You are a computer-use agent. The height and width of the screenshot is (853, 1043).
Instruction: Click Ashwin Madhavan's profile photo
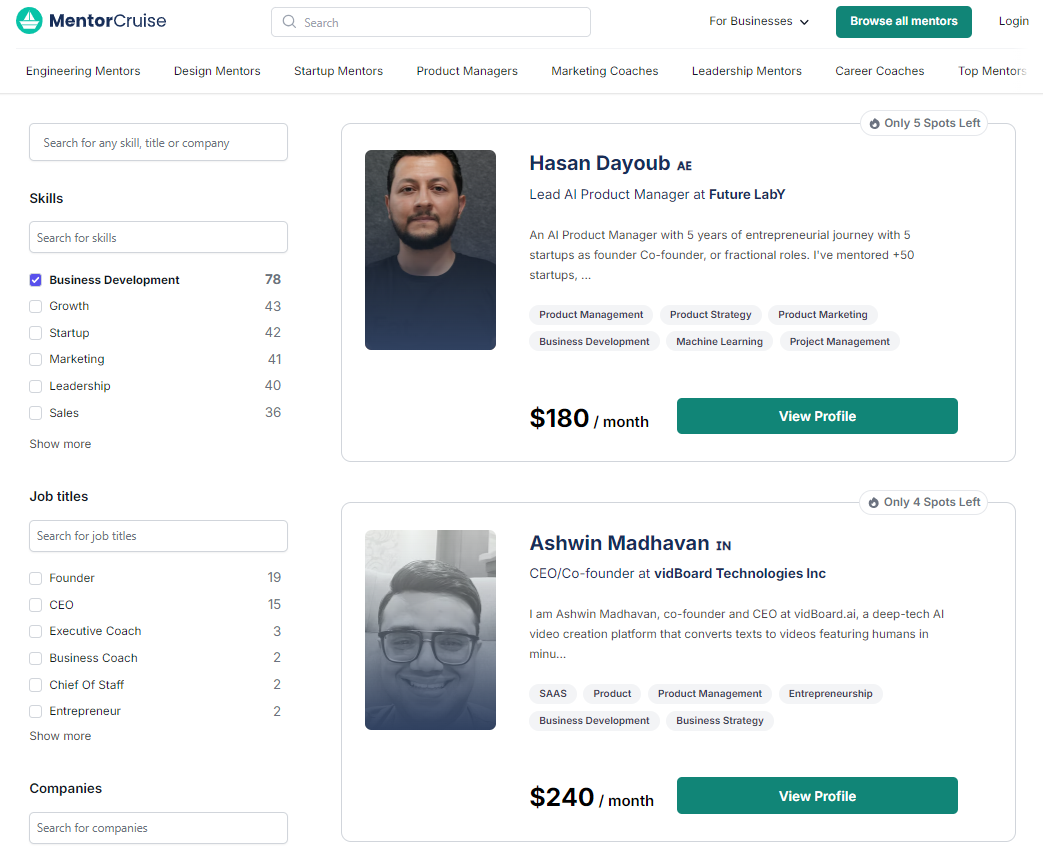pos(430,630)
